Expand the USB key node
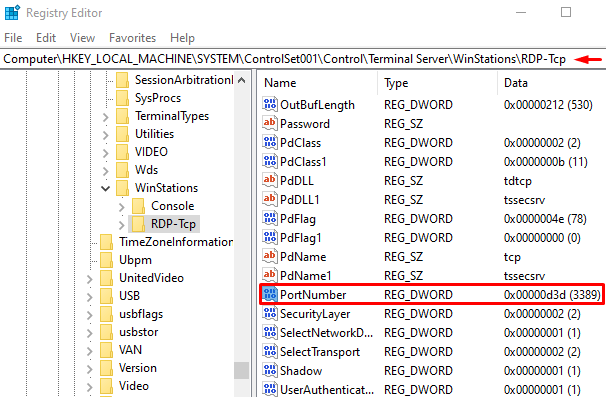Screen dimensions: 606x397 (90, 296)
